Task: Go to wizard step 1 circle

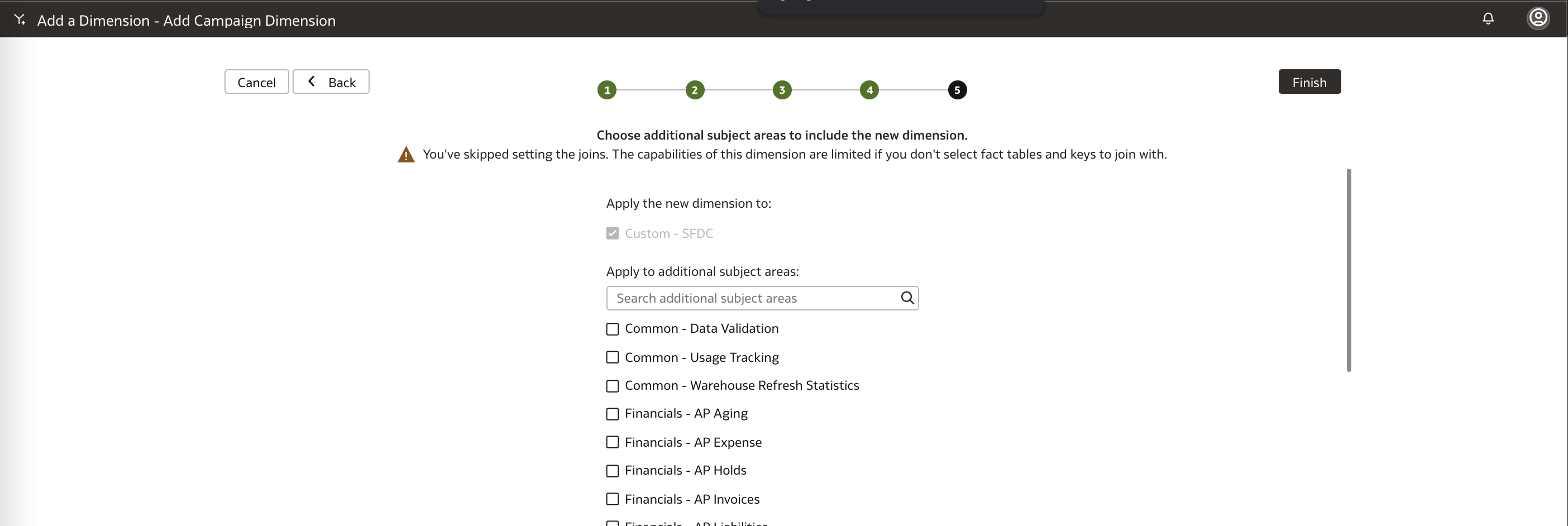Action: pyautogui.click(x=607, y=90)
